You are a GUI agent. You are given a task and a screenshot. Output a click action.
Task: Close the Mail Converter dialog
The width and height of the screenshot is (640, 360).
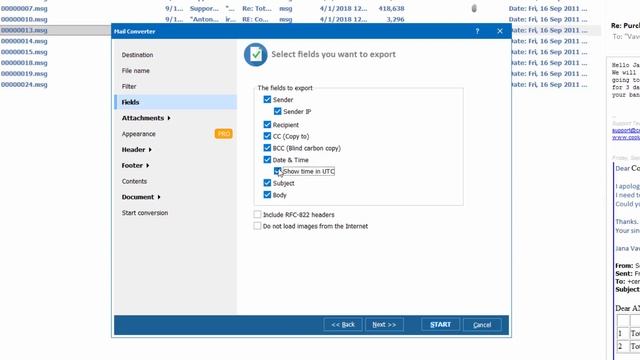point(500,31)
